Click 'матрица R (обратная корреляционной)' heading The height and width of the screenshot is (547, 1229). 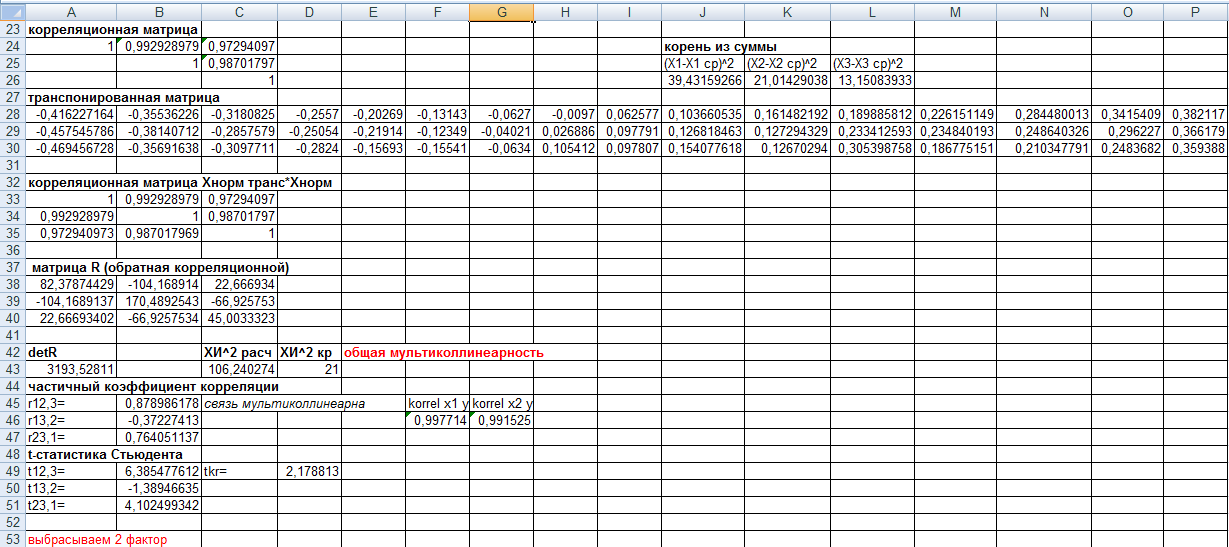[x=160, y=268]
